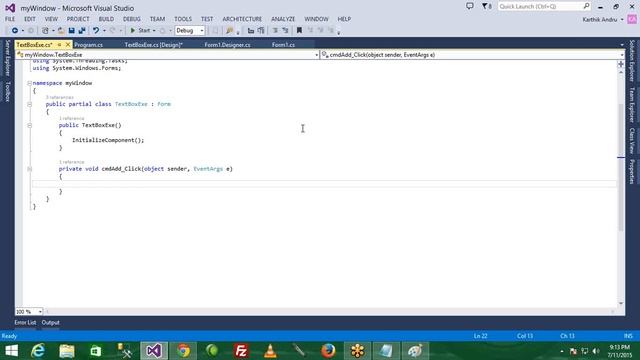Close the TextBoxExe.cs tab
This screenshot has width=640, height=360.
tap(68, 44)
